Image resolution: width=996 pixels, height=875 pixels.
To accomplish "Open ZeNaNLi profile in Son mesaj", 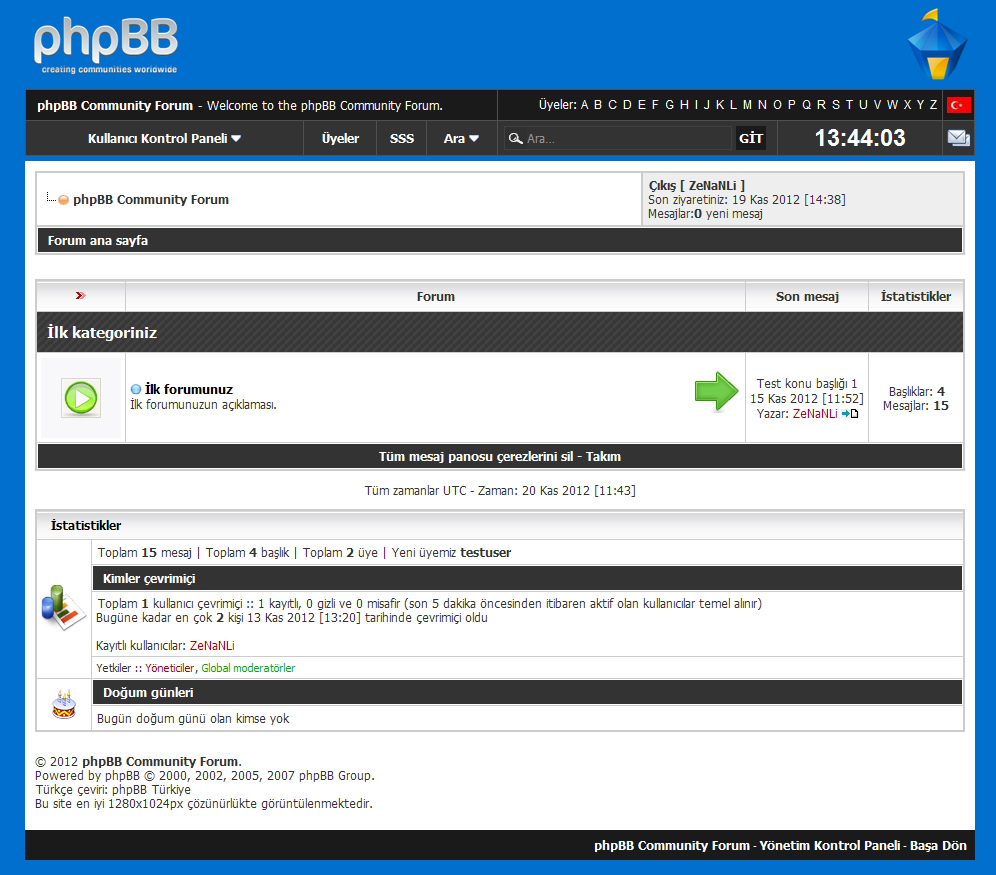I will click(x=815, y=414).
